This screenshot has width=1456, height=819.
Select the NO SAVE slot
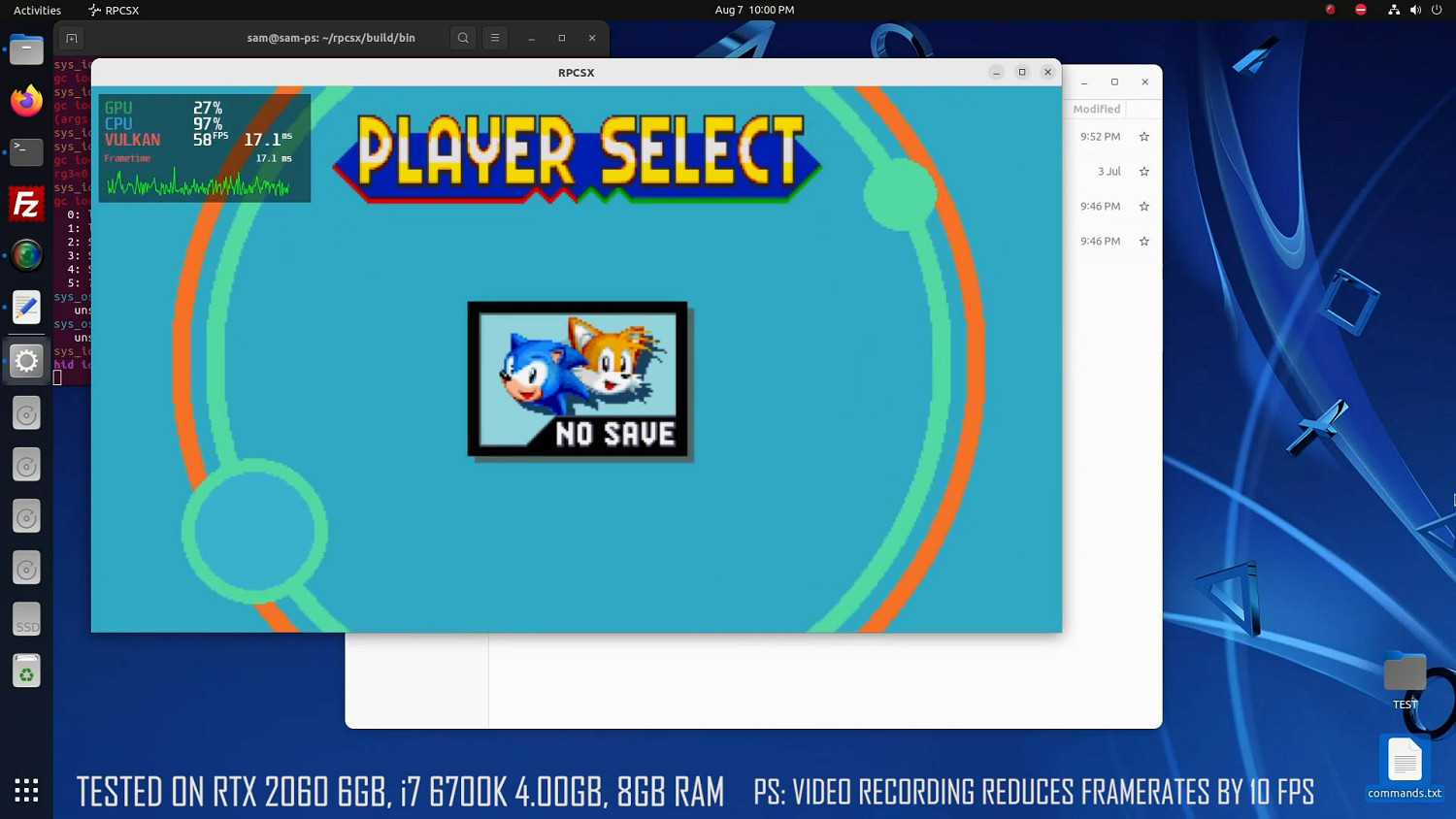579,379
